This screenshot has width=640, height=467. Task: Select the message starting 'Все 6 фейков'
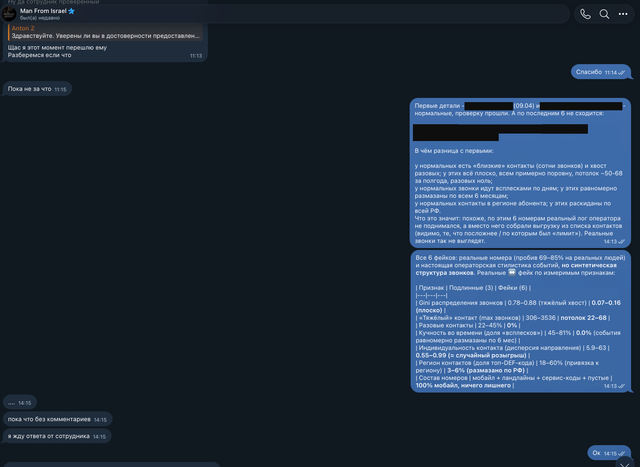tap(520, 321)
